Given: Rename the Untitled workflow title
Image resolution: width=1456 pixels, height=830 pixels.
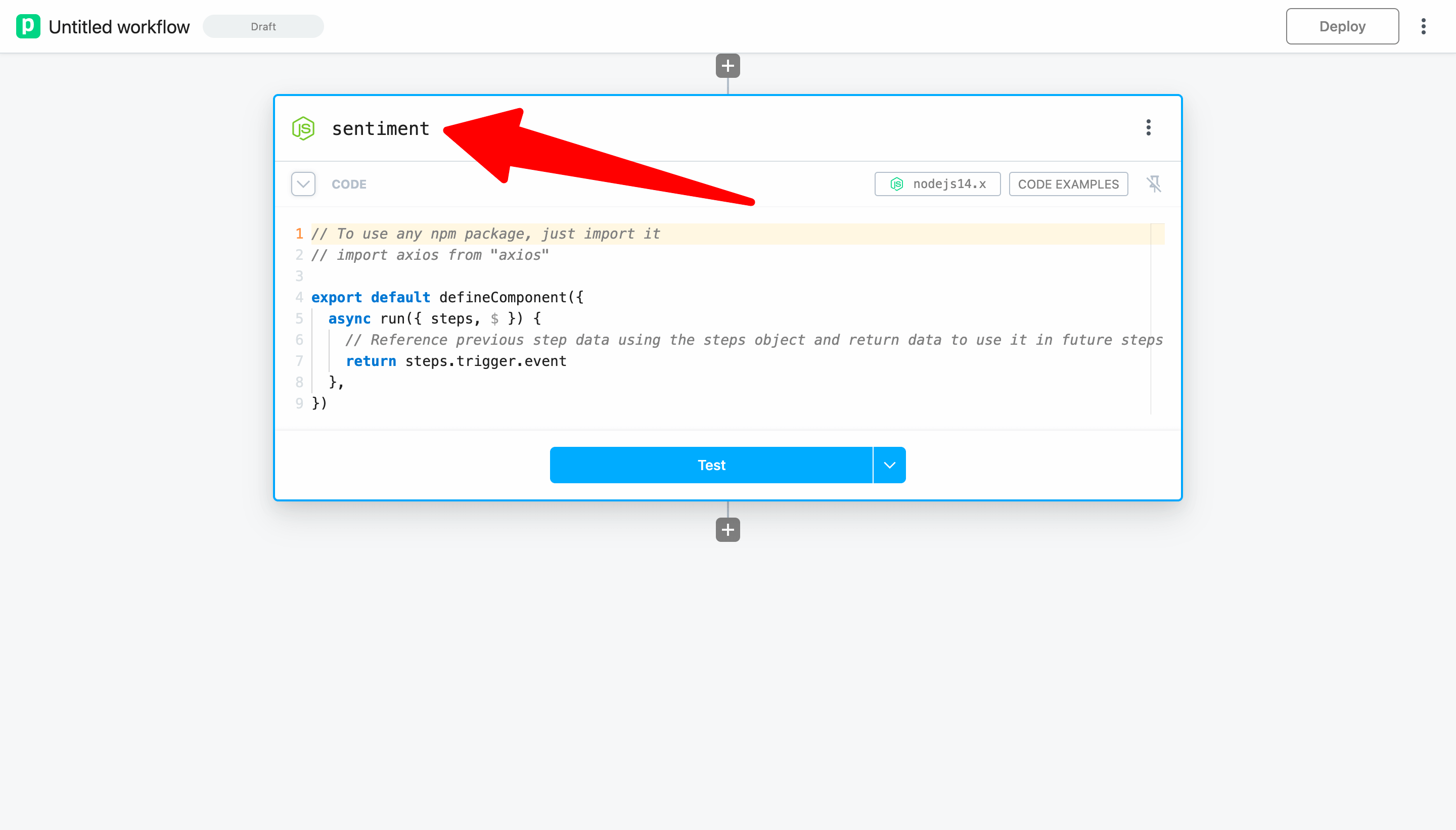Looking at the screenshot, I should 119,27.
